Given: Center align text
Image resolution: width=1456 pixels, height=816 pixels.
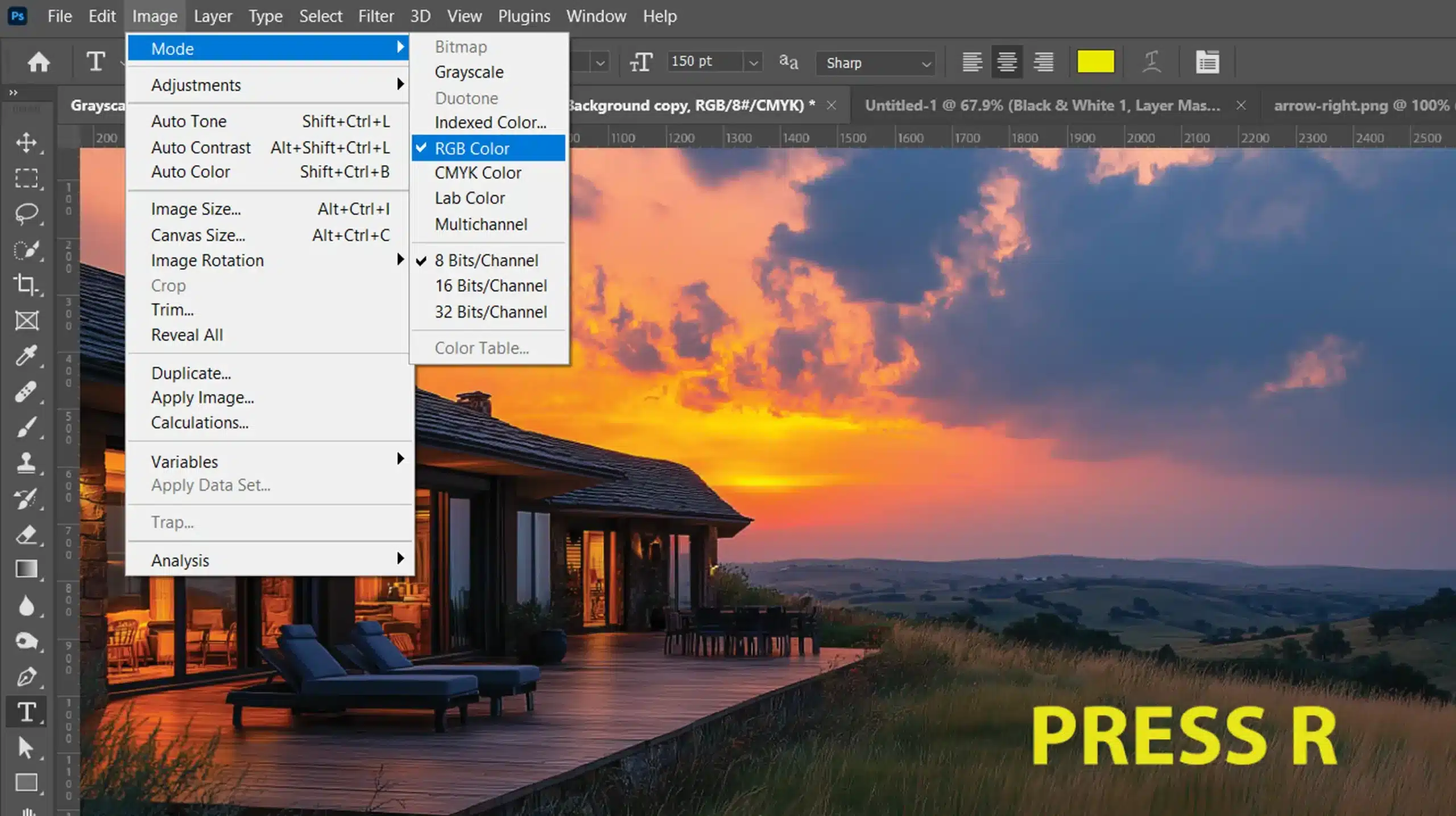Looking at the screenshot, I should [x=1007, y=62].
